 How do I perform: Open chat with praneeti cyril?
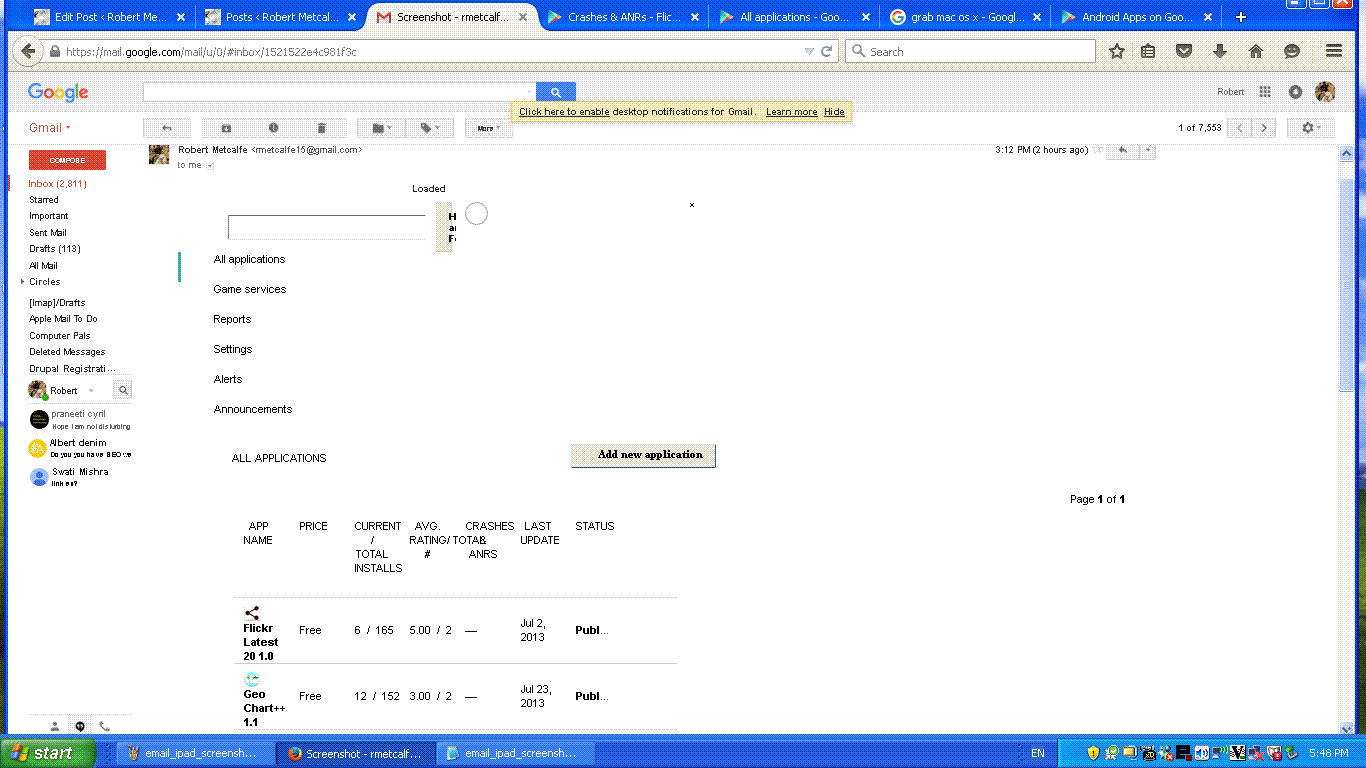(x=80, y=419)
